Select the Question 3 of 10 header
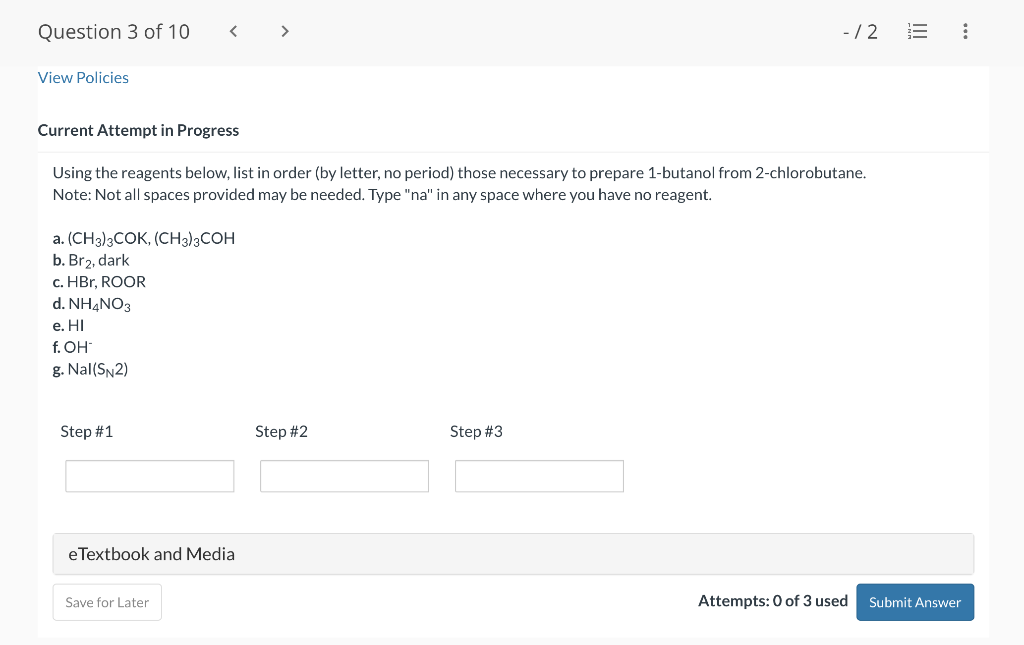This screenshot has width=1024, height=645. (x=113, y=31)
